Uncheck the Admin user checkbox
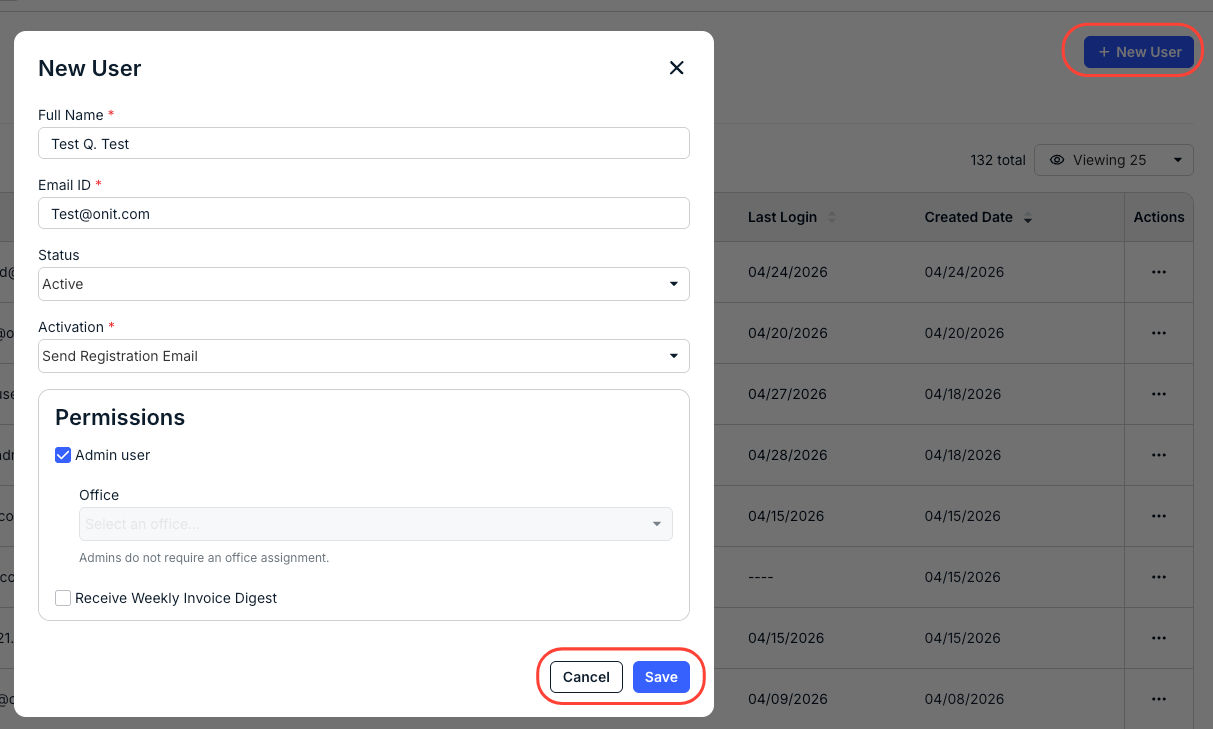 pyautogui.click(x=63, y=455)
